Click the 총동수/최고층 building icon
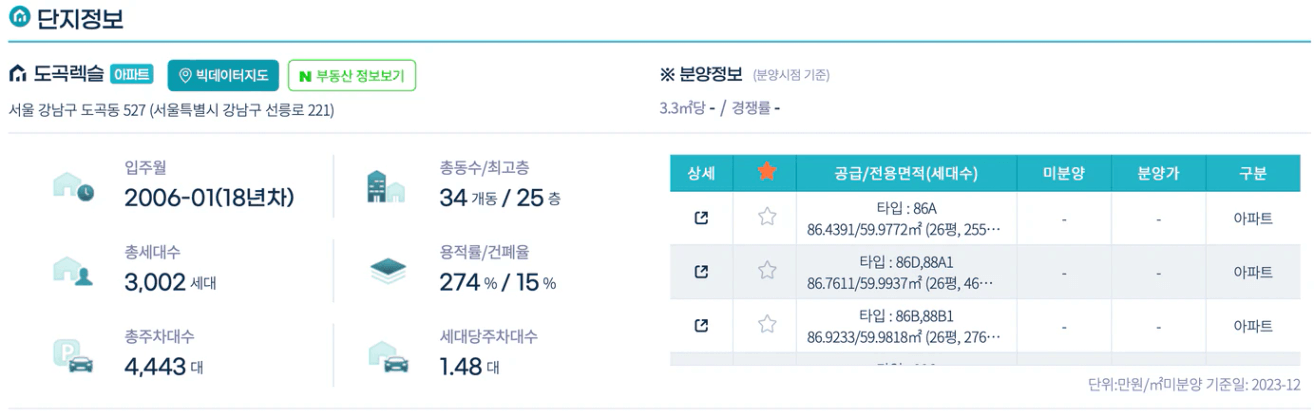 [x=387, y=187]
